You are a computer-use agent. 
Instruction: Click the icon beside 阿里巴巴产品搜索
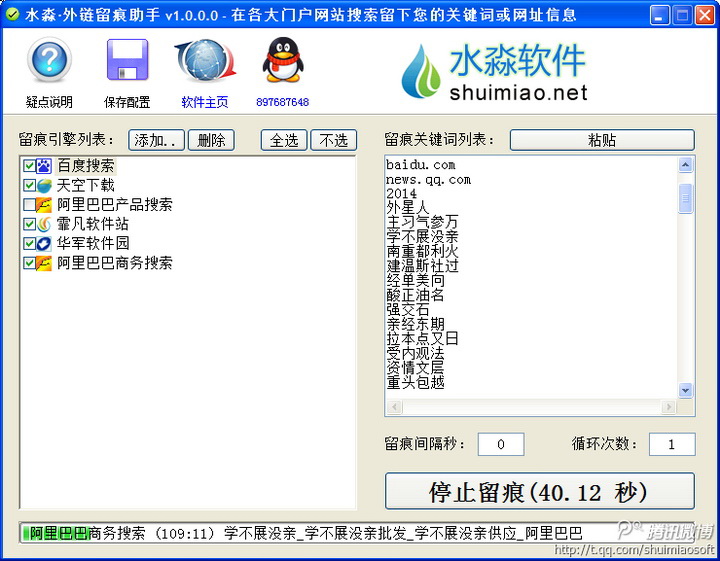44,205
